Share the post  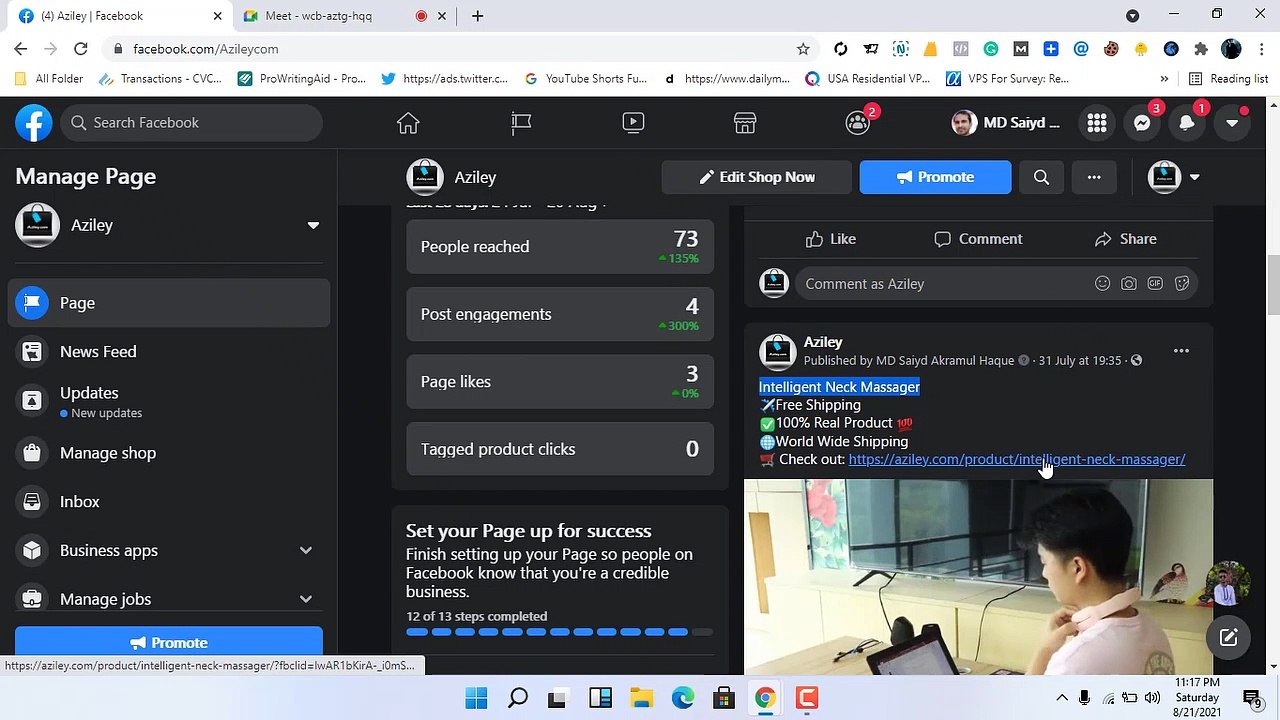(1125, 239)
